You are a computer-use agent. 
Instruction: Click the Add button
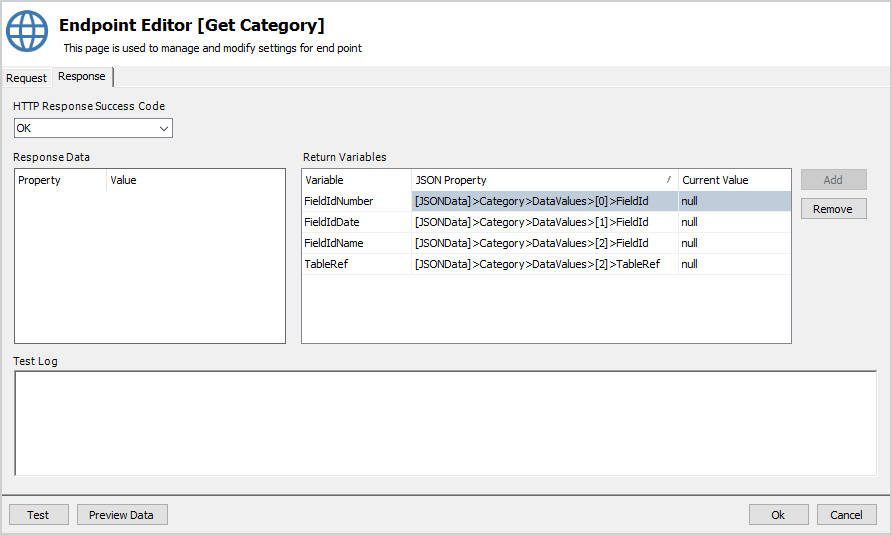(833, 180)
